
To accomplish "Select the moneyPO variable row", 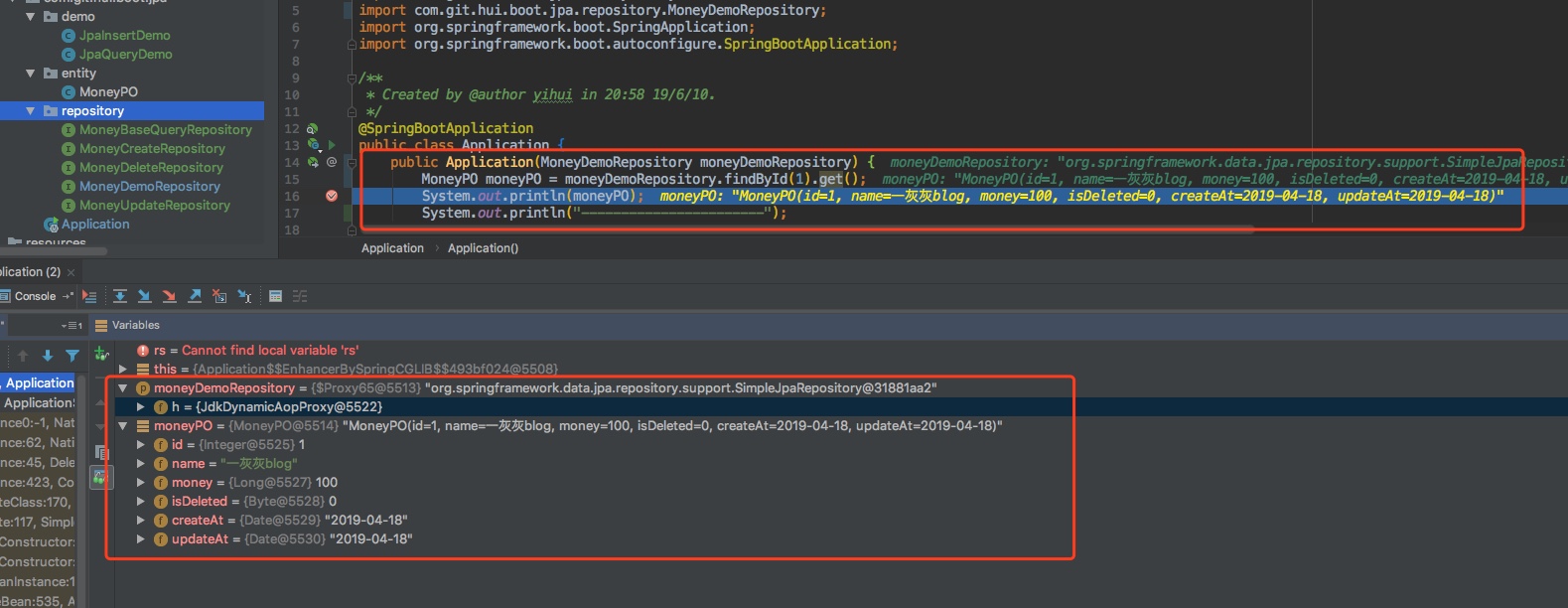I will pyautogui.click(x=183, y=426).
